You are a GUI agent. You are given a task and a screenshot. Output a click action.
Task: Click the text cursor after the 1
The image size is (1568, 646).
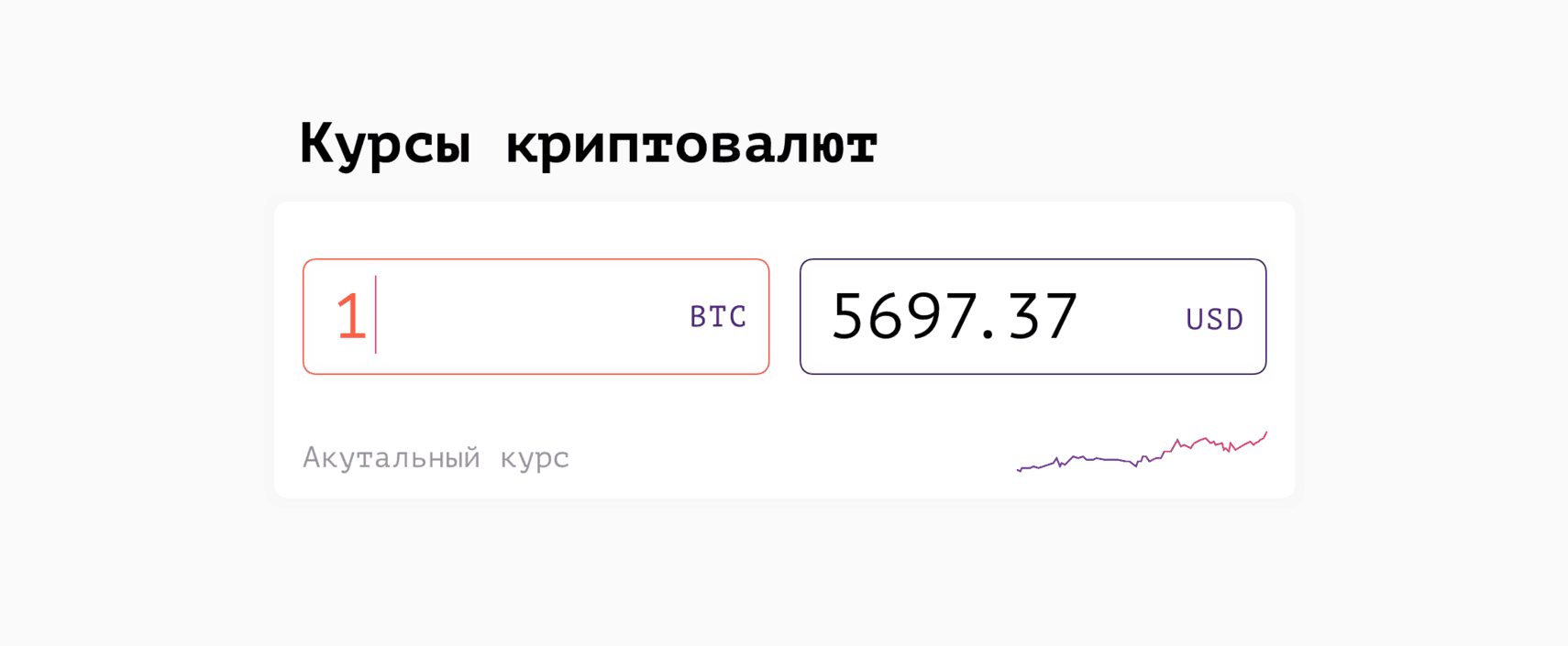coord(376,315)
